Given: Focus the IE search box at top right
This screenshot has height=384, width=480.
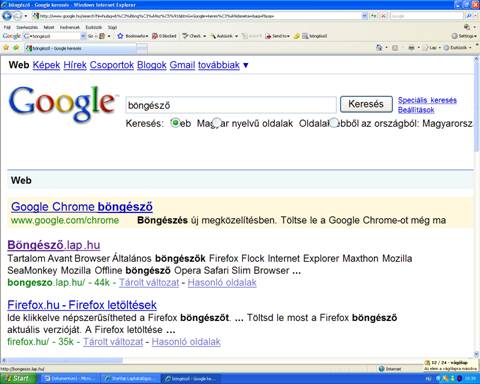Looking at the screenshot, I should tap(427, 16).
